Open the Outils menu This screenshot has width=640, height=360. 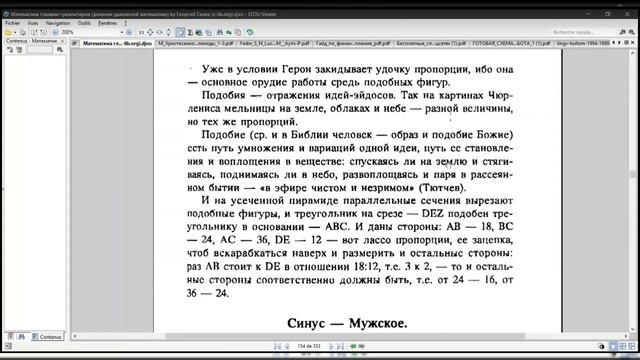(x=84, y=23)
